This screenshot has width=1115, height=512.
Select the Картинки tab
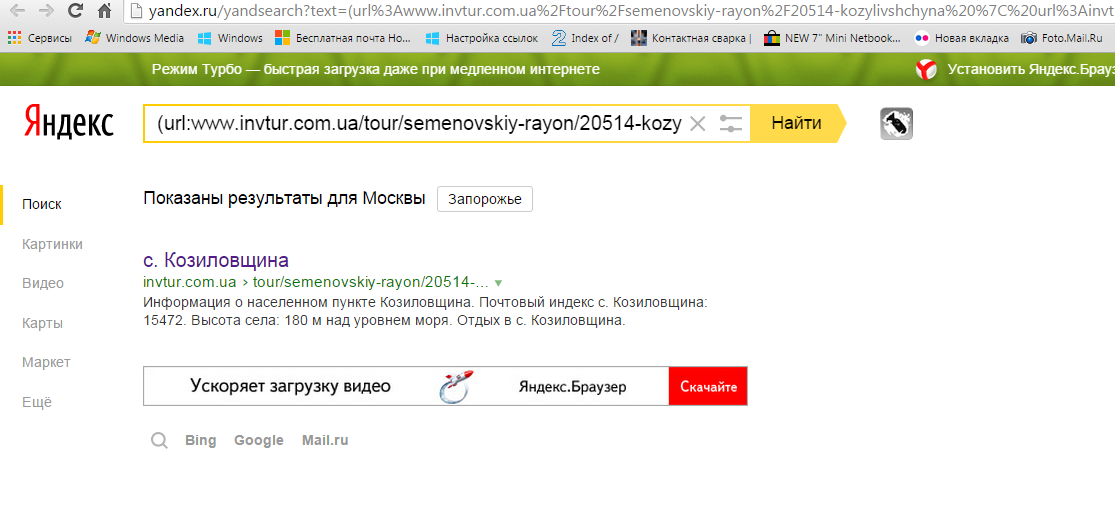[x=53, y=245]
